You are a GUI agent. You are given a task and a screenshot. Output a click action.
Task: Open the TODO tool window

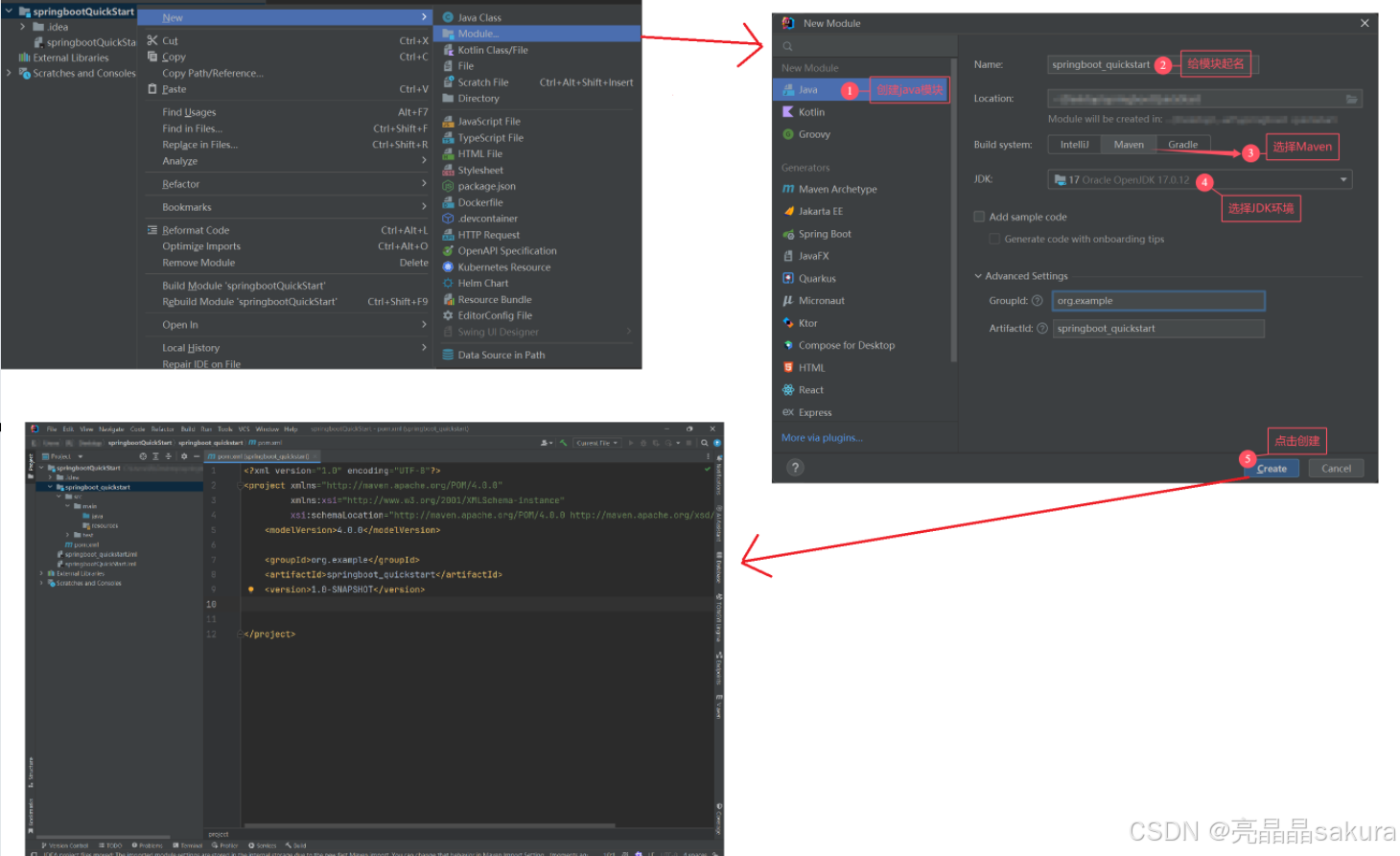point(113,844)
